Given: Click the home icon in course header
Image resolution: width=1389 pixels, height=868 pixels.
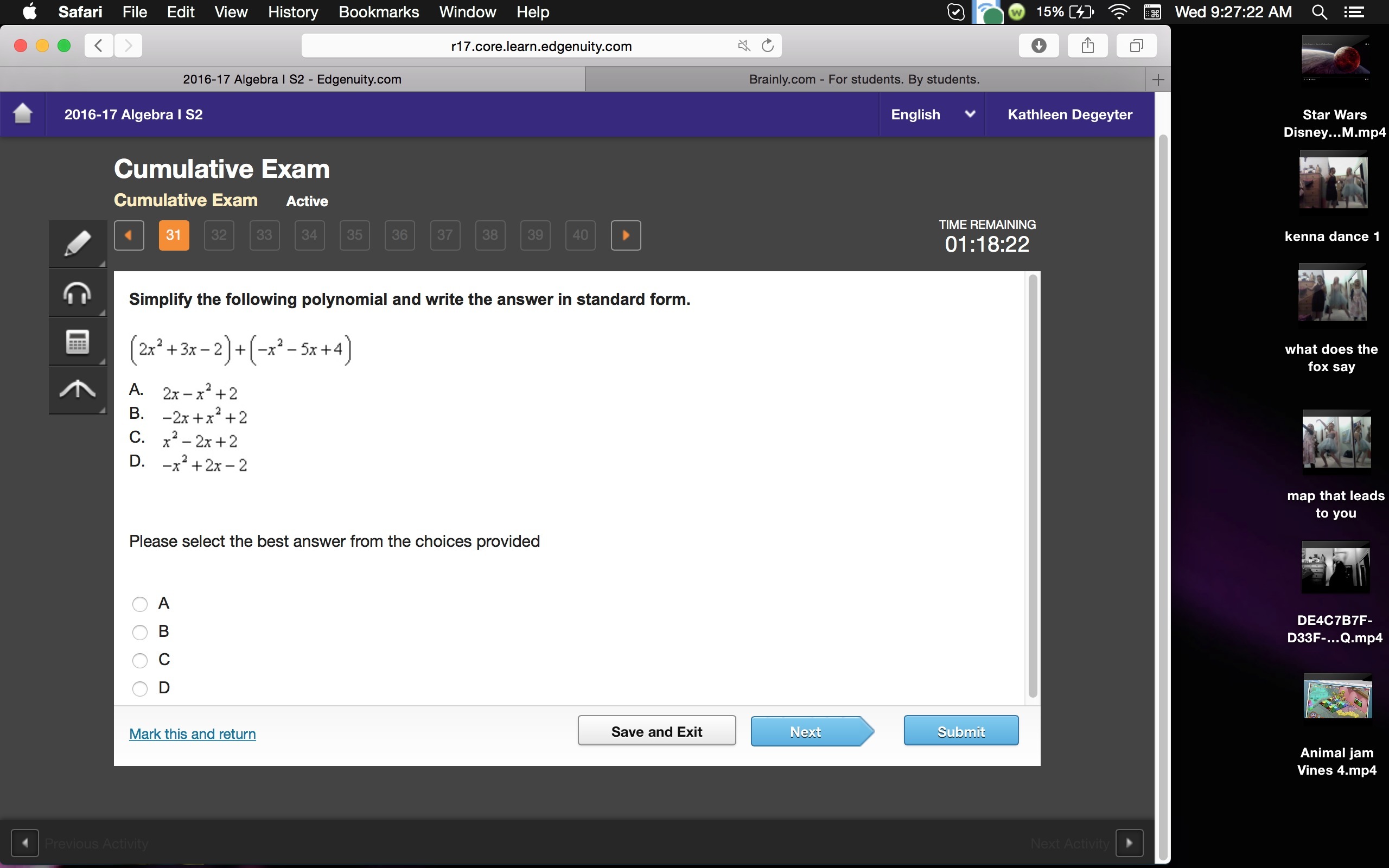Looking at the screenshot, I should pos(23,114).
